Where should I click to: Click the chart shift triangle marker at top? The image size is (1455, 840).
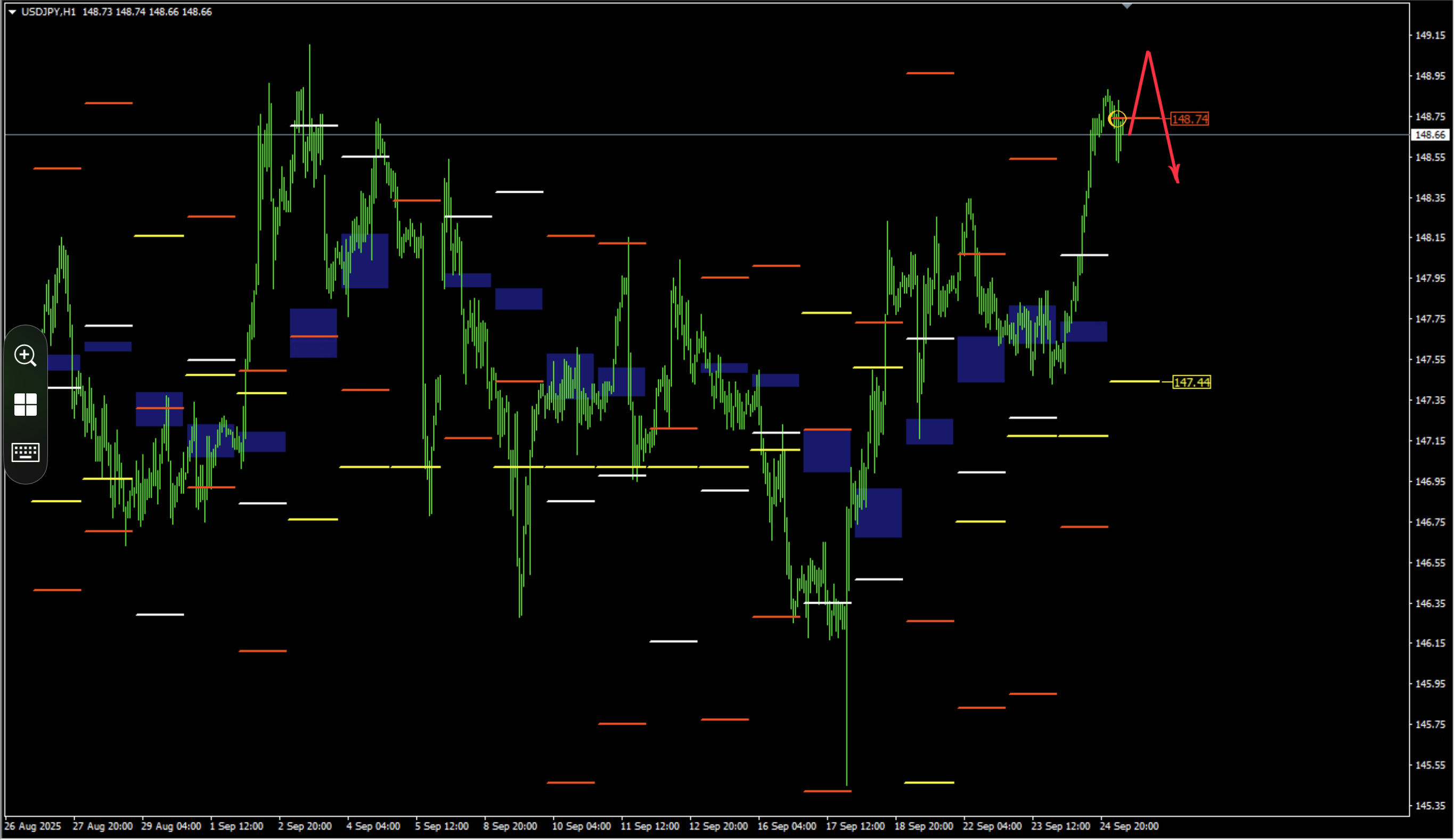click(x=1127, y=6)
